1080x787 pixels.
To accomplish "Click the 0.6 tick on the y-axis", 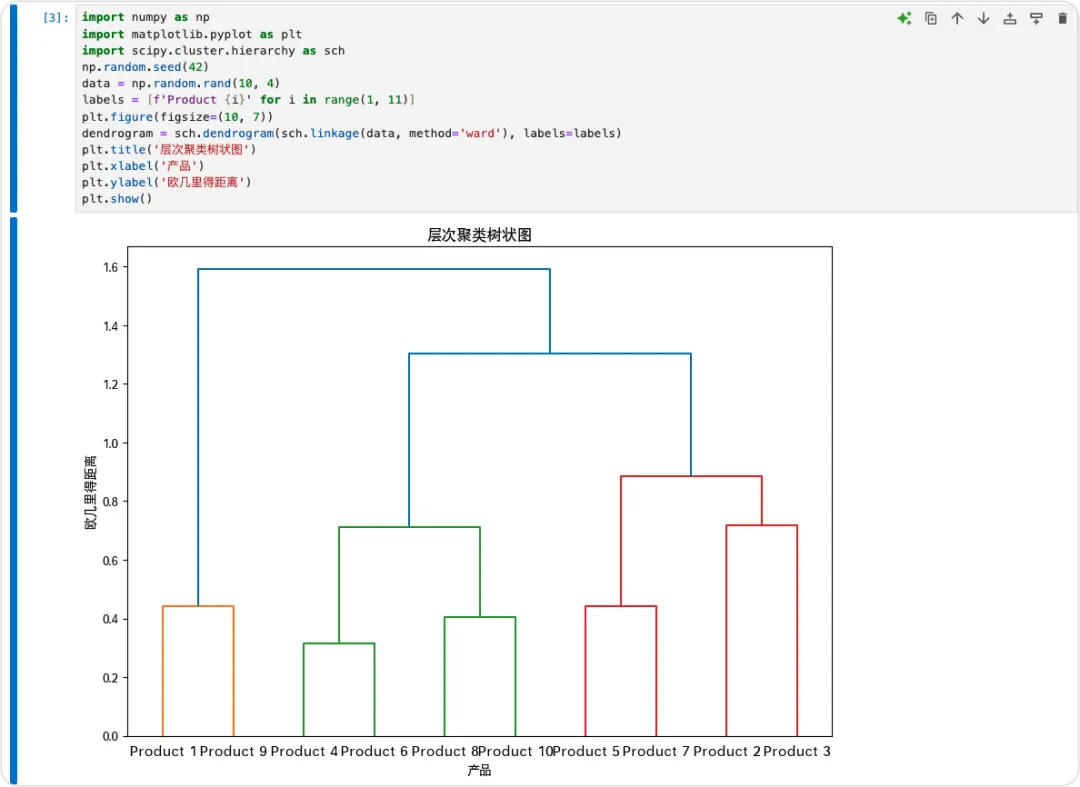I will click(111, 560).
